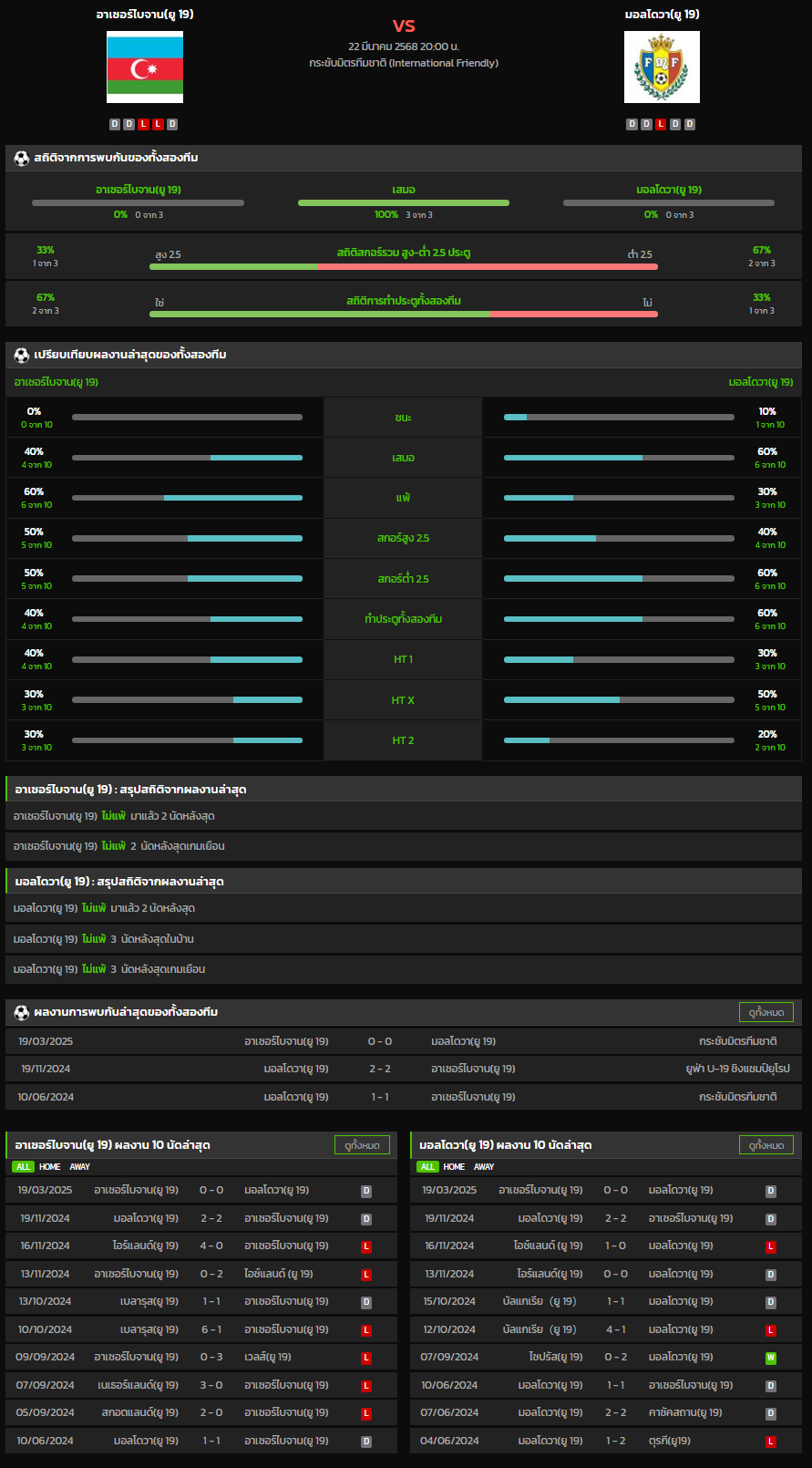Click D badge in Azerbaijan table 19/11/2024 row
This screenshot has width=812, height=1468.
coord(366,1219)
